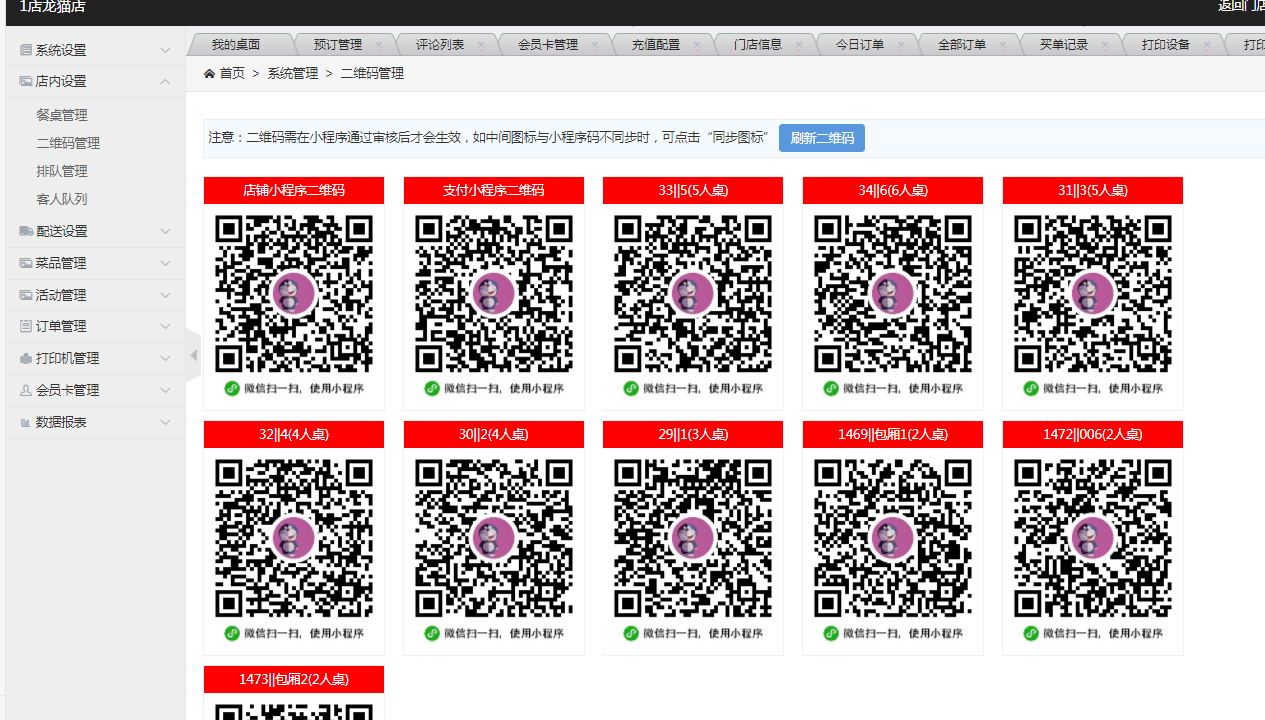Expand the 菜品管理 sidebar section
Image resolution: width=1265 pixels, height=720 pixels.
point(94,263)
